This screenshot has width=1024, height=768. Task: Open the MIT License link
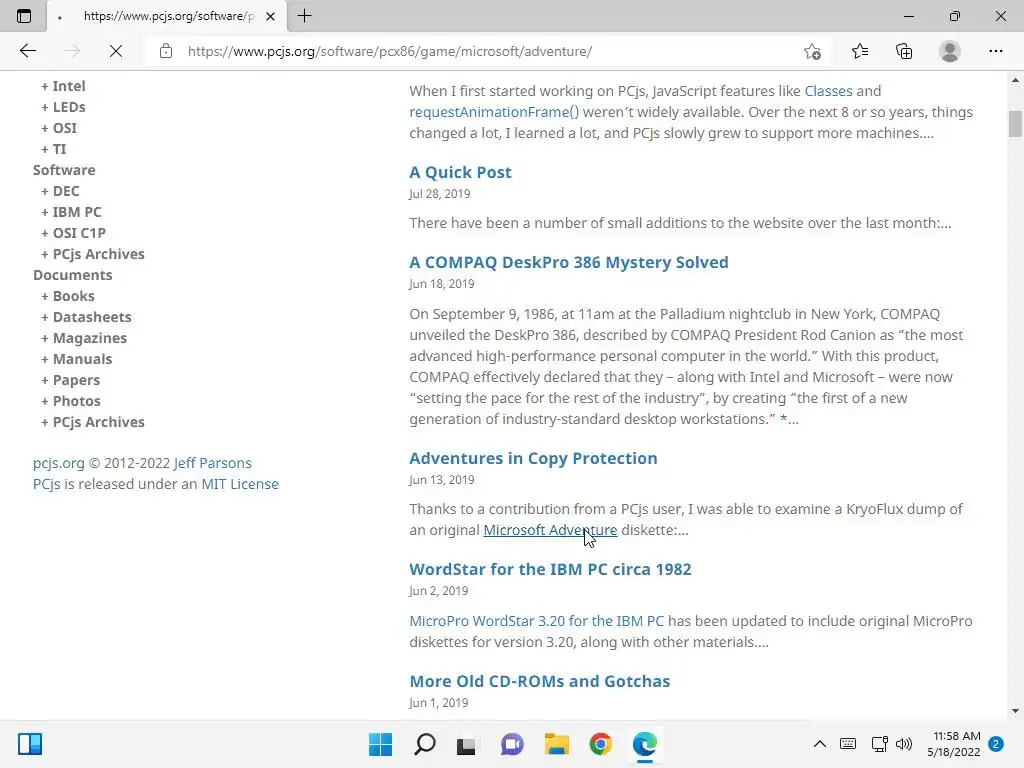pyautogui.click(x=240, y=484)
